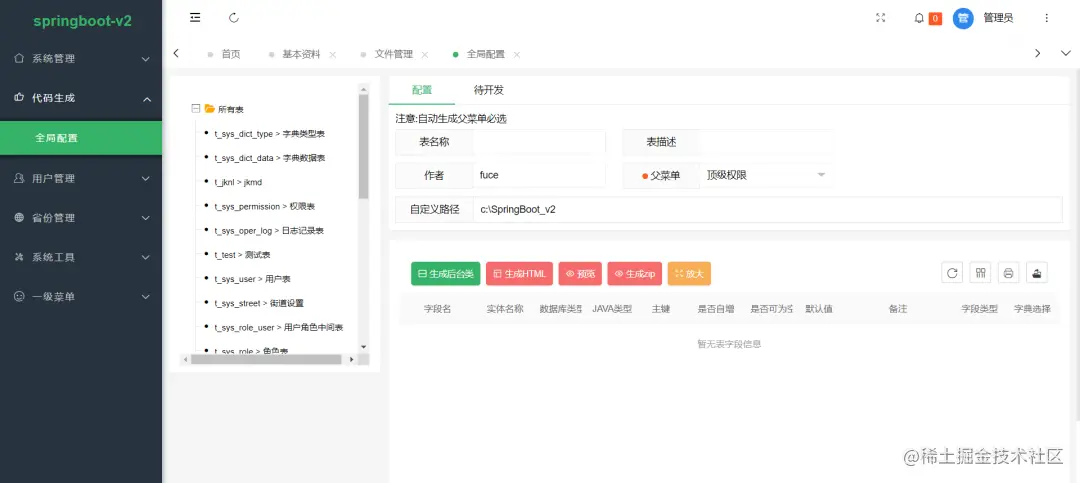1080x483 pixels.
Task: Toggle fullscreen mode icon
Action: pyautogui.click(x=880, y=18)
